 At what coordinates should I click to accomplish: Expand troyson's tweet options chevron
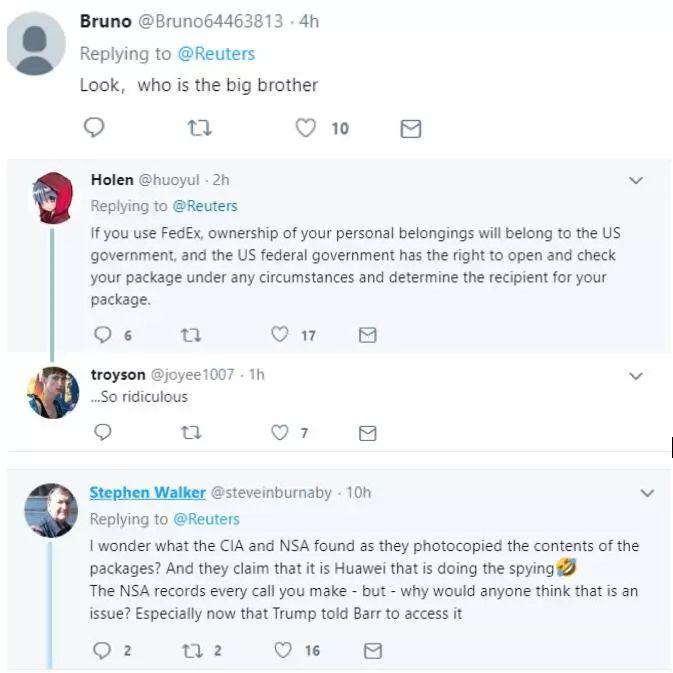pos(636,376)
